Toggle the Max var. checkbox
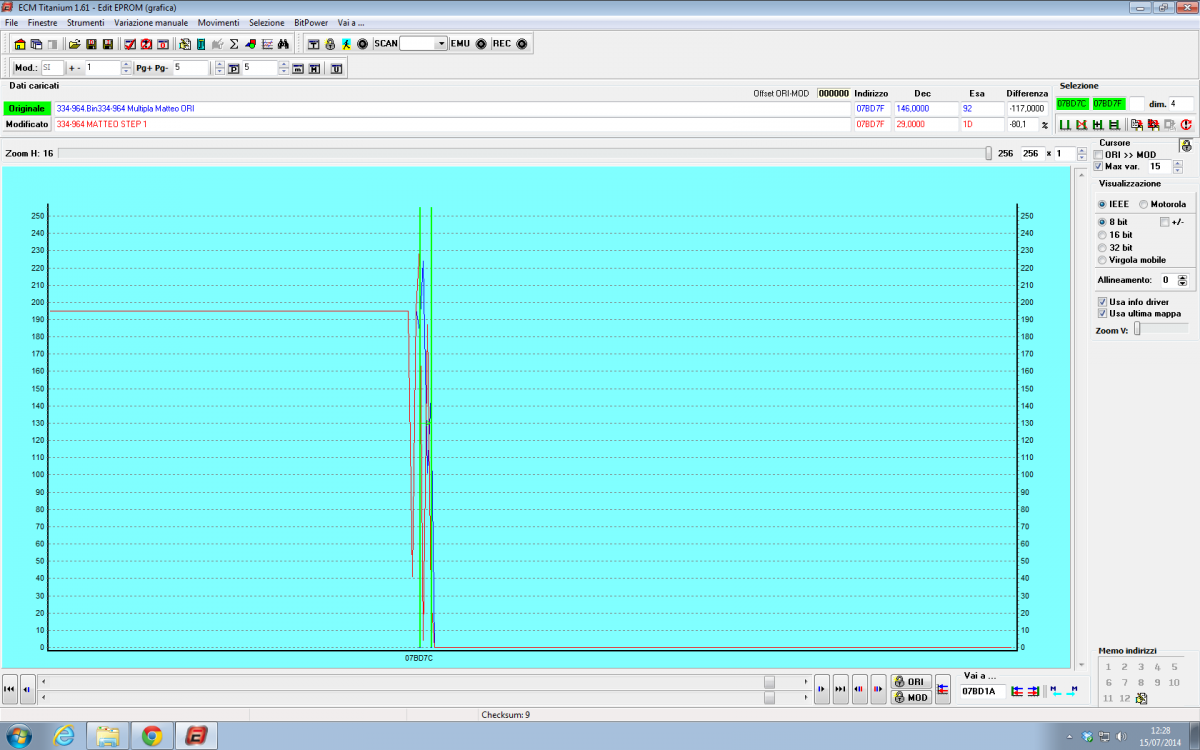Viewport: 1200px width, 750px height. (1099, 166)
